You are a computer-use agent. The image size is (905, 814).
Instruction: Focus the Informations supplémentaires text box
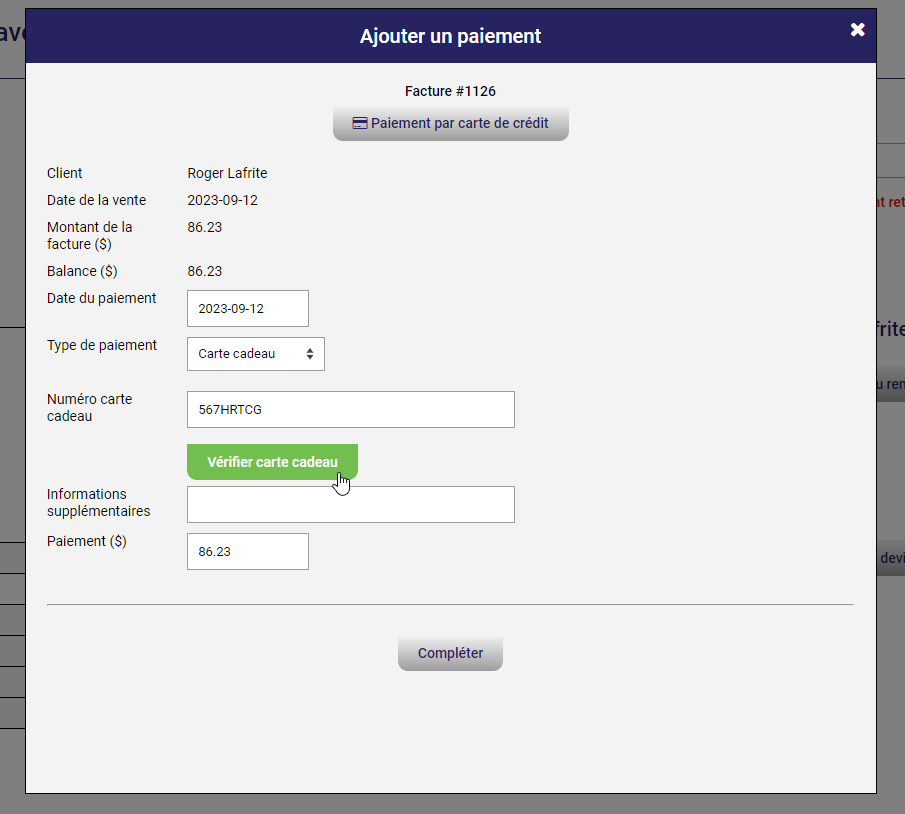350,504
